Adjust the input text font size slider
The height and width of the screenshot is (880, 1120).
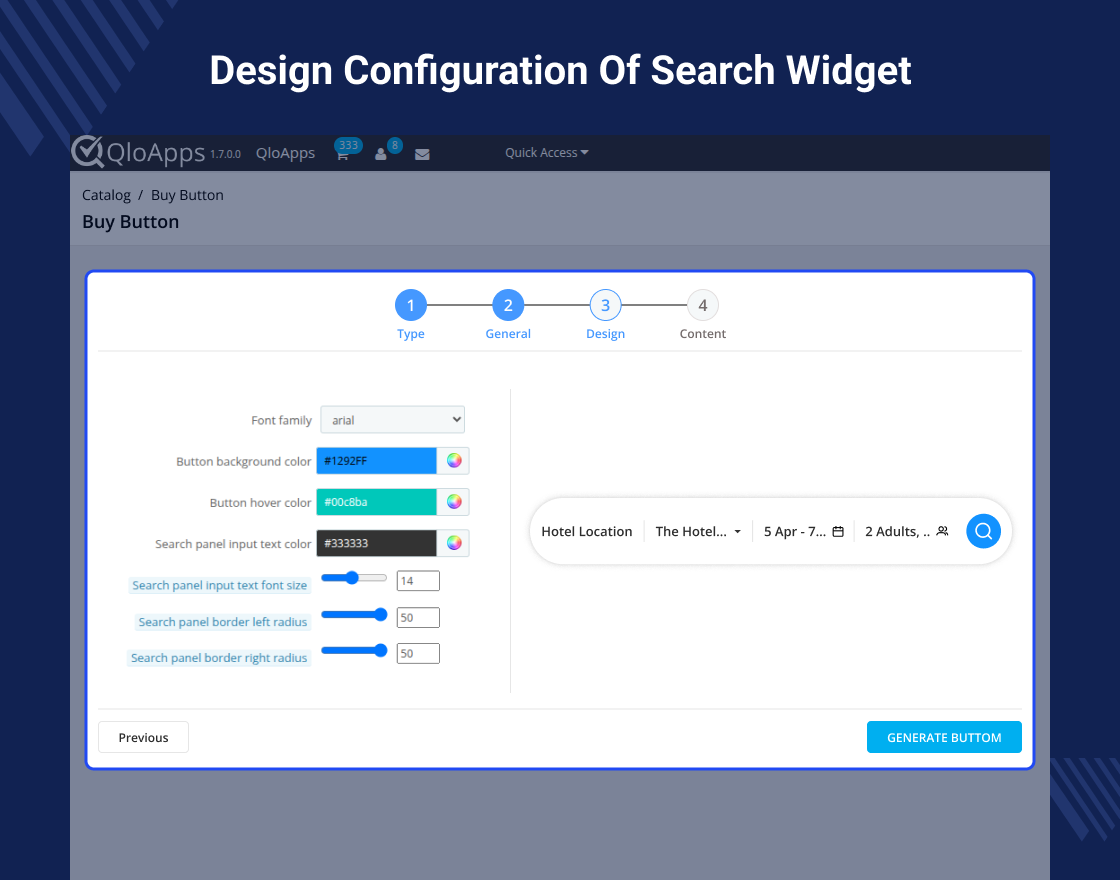coord(354,578)
